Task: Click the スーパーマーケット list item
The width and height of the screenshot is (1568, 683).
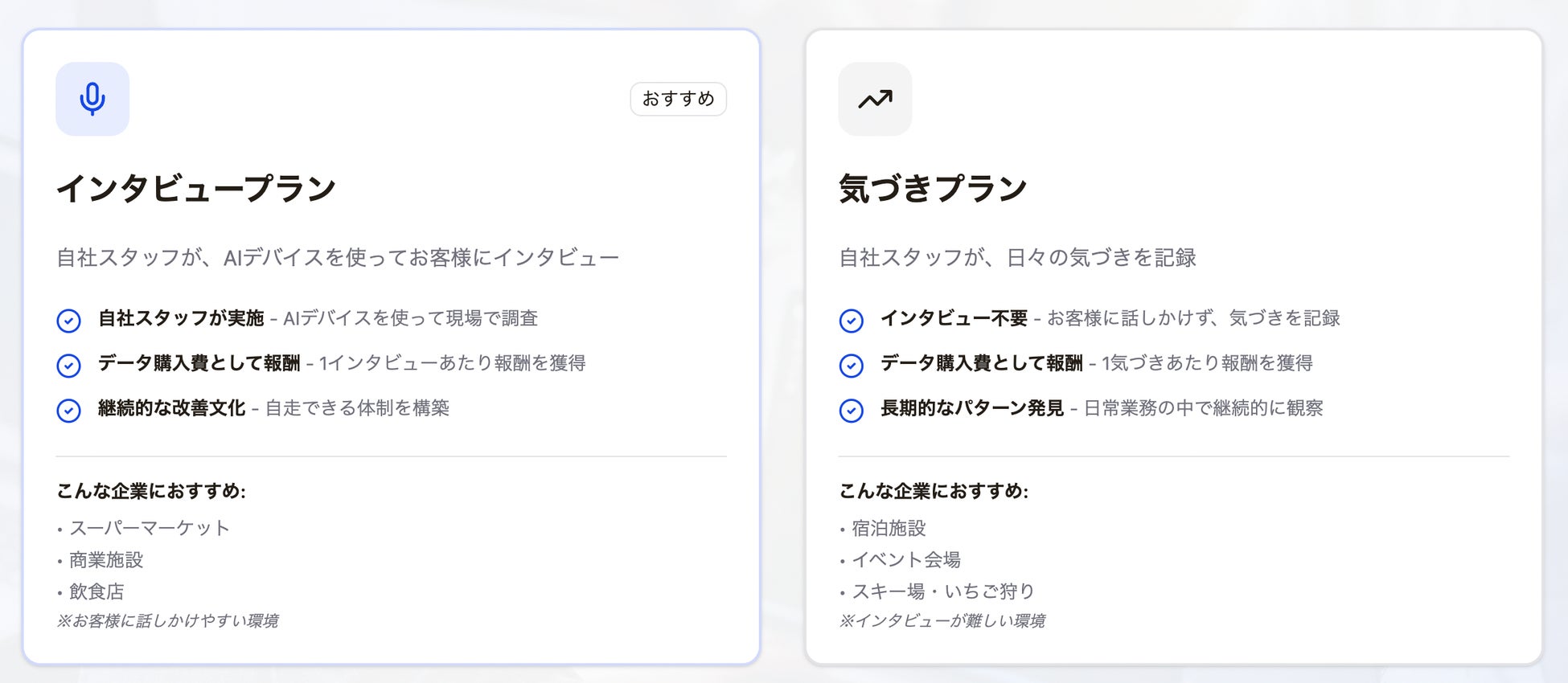Action: coord(150,528)
